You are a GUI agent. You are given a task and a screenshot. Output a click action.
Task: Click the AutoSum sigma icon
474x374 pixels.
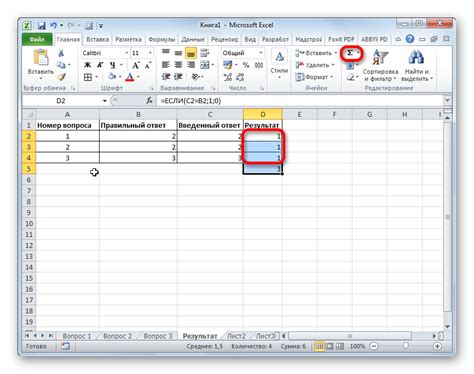350,53
